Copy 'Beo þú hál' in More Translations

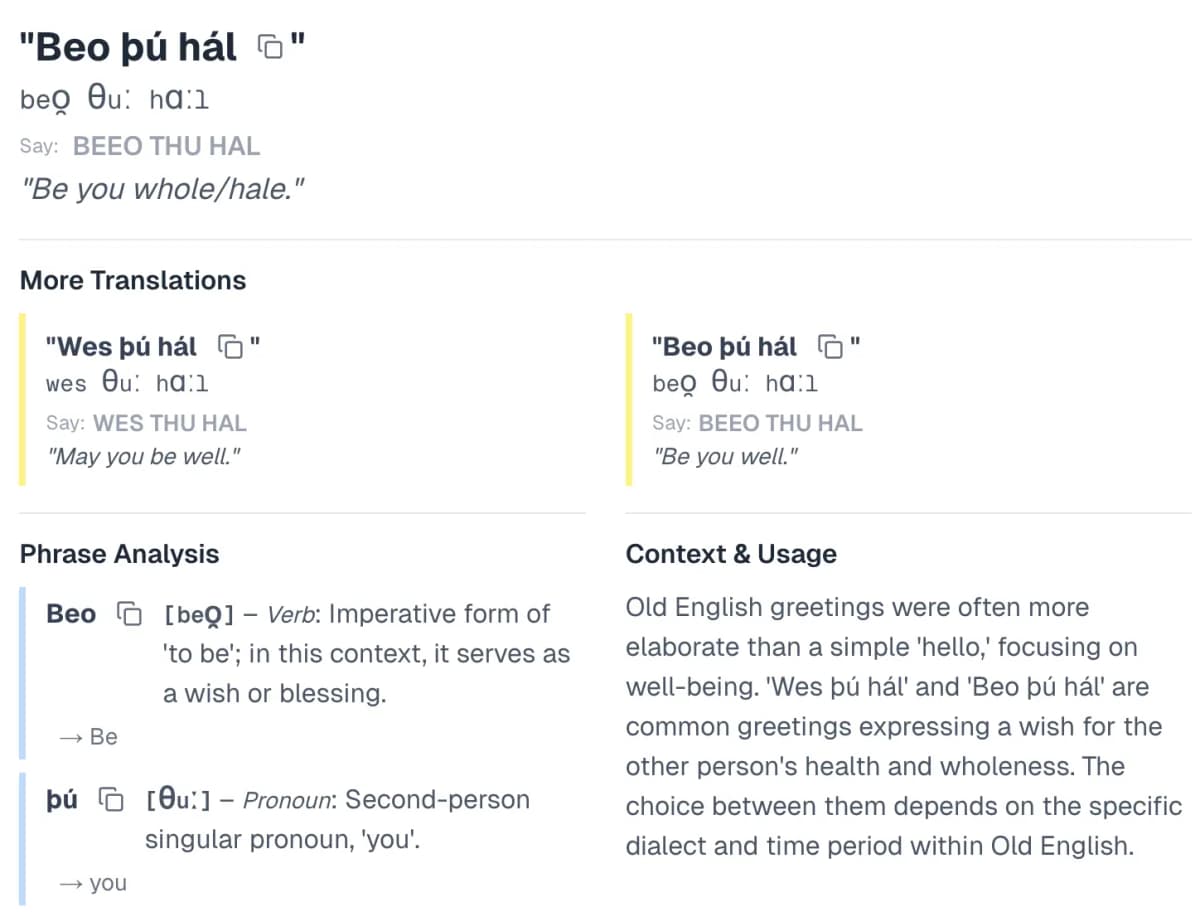coord(830,347)
